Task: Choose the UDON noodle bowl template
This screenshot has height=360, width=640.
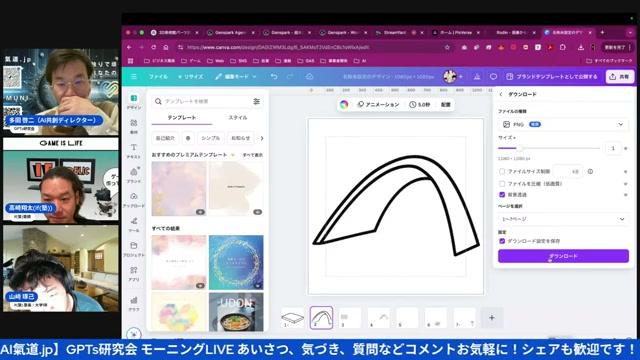Action: pyautogui.click(x=236, y=312)
